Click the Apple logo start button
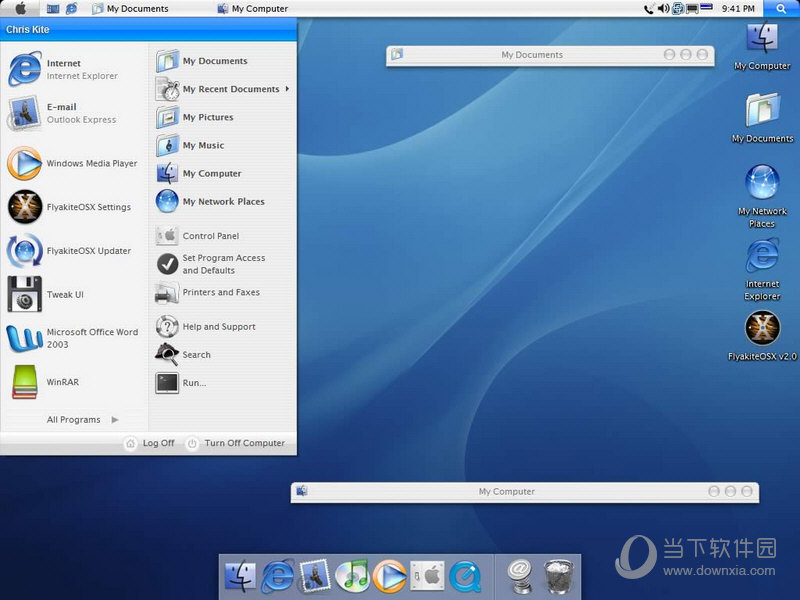Screen dimensions: 800x600 point(20,8)
